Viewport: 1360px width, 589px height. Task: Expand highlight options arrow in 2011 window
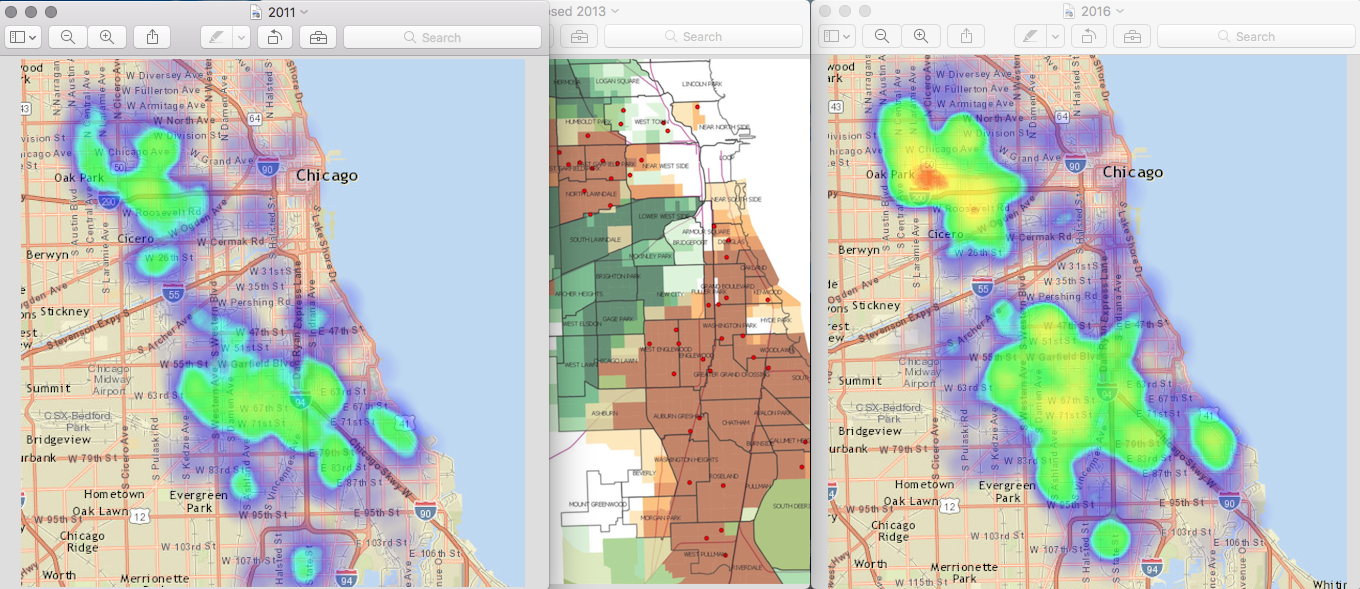click(241, 37)
